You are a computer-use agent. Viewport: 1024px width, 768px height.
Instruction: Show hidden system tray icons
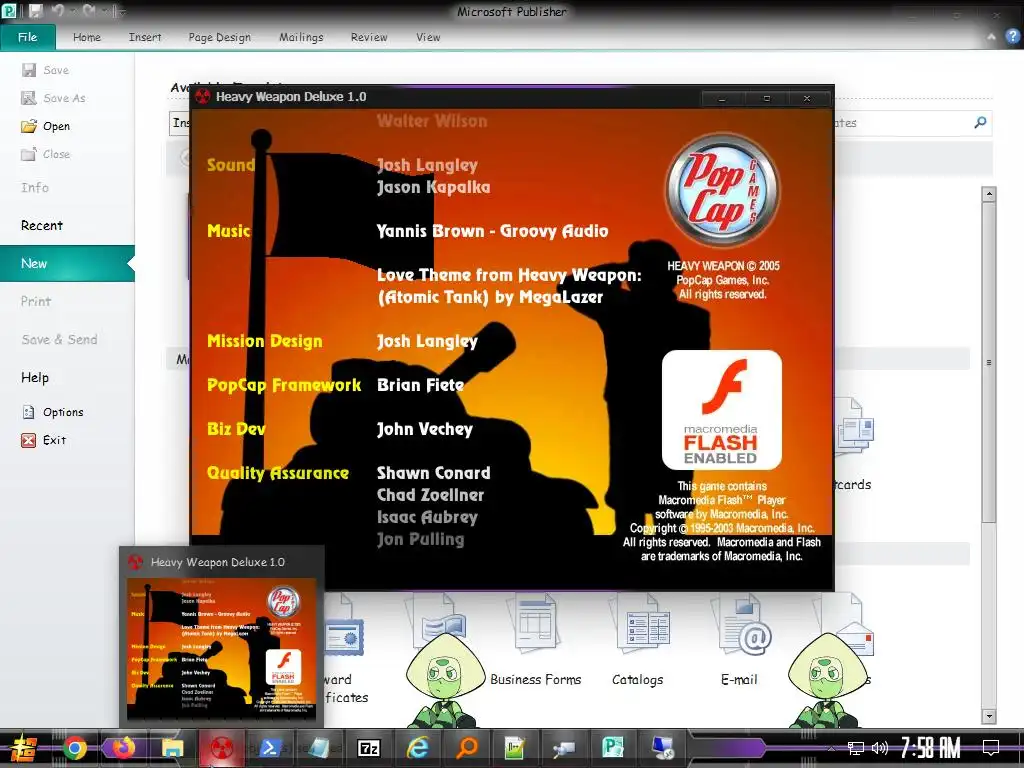pyautogui.click(x=831, y=748)
